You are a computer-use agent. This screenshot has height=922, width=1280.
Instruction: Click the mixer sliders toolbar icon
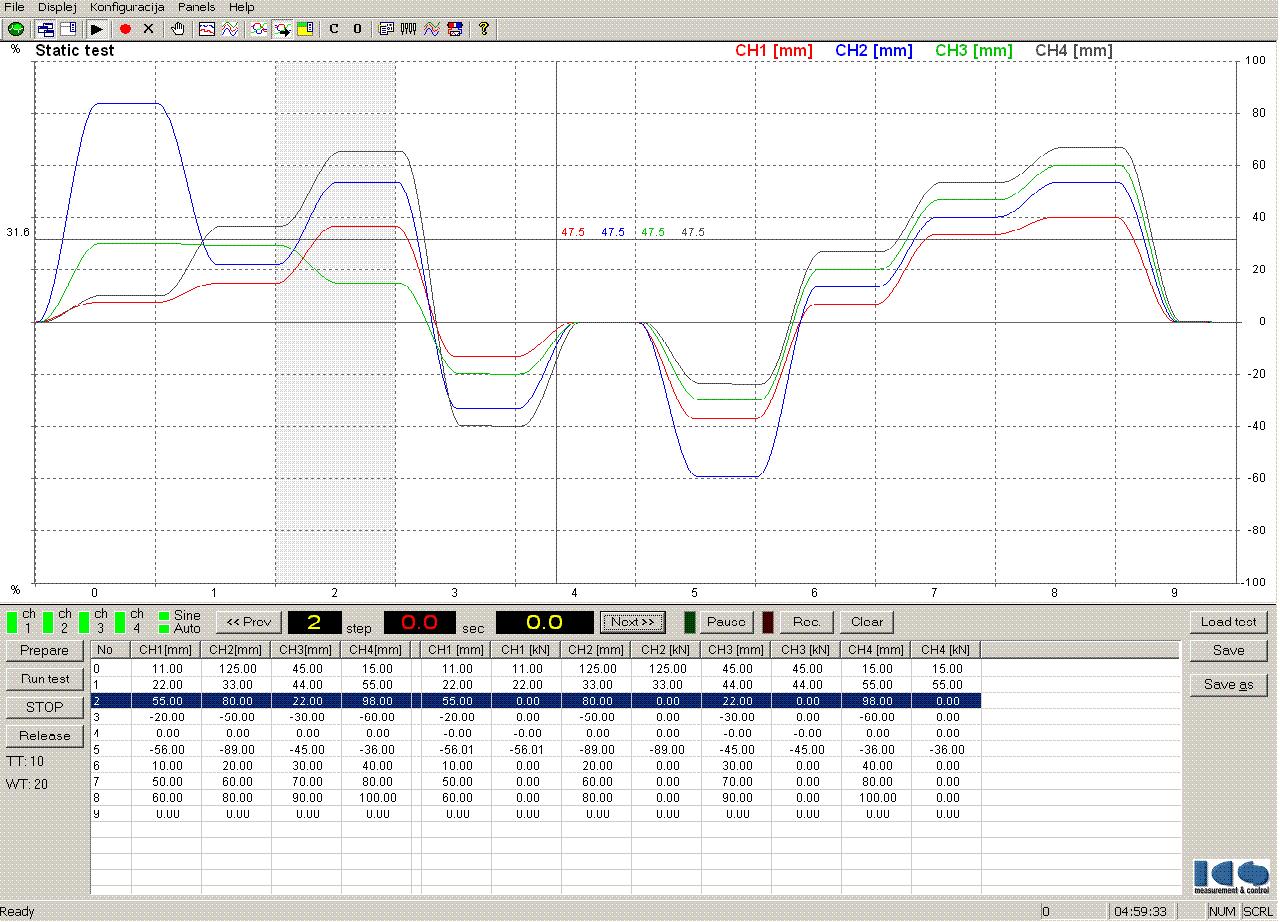[x=409, y=29]
